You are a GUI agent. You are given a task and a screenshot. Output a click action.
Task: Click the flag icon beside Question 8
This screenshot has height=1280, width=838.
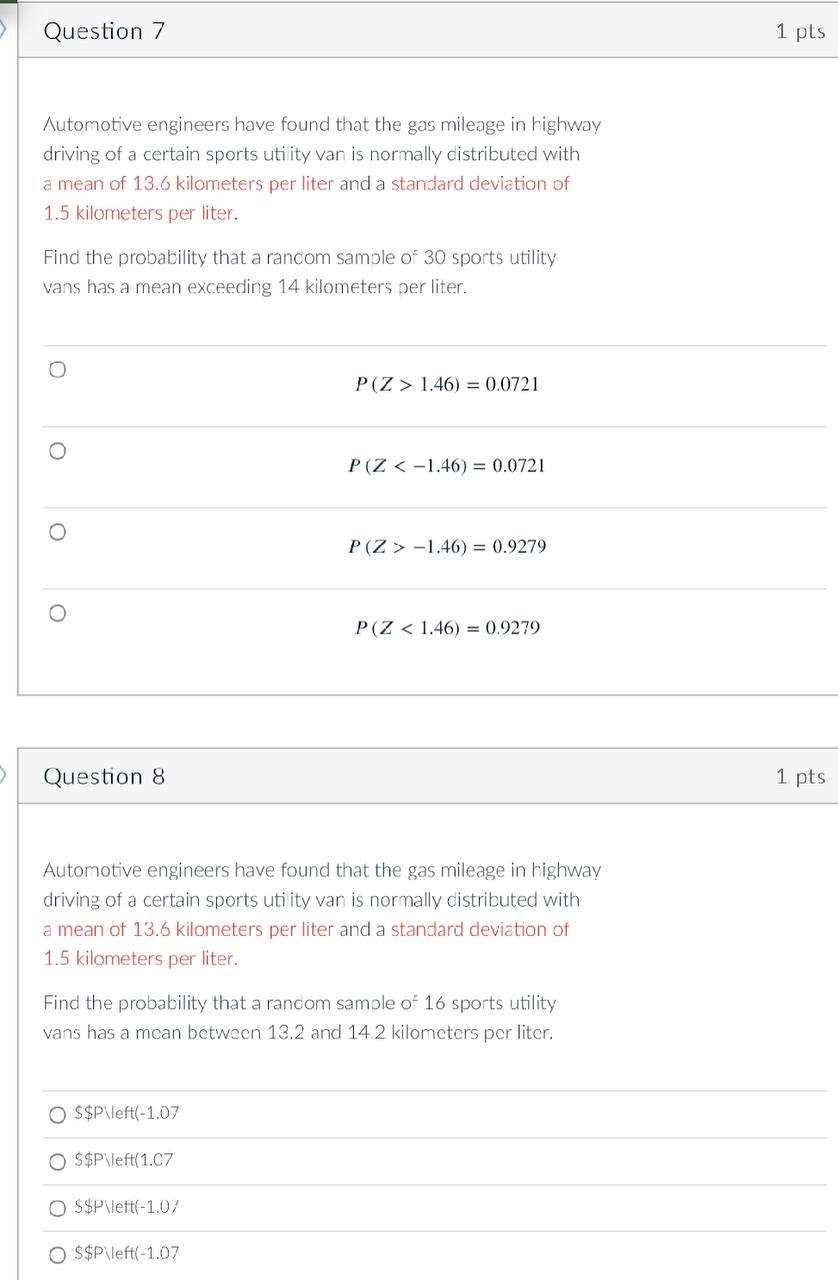3,775
